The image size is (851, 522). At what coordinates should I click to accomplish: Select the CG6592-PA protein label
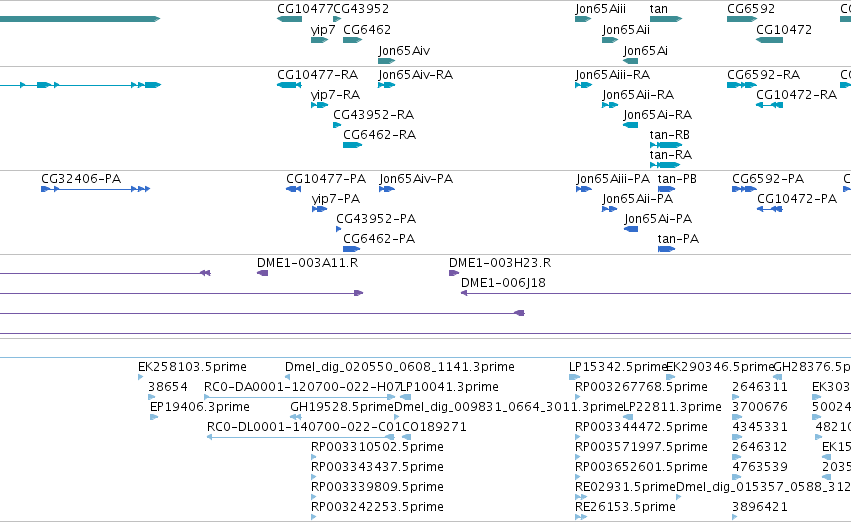pyautogui.click(x=768, y=179)
